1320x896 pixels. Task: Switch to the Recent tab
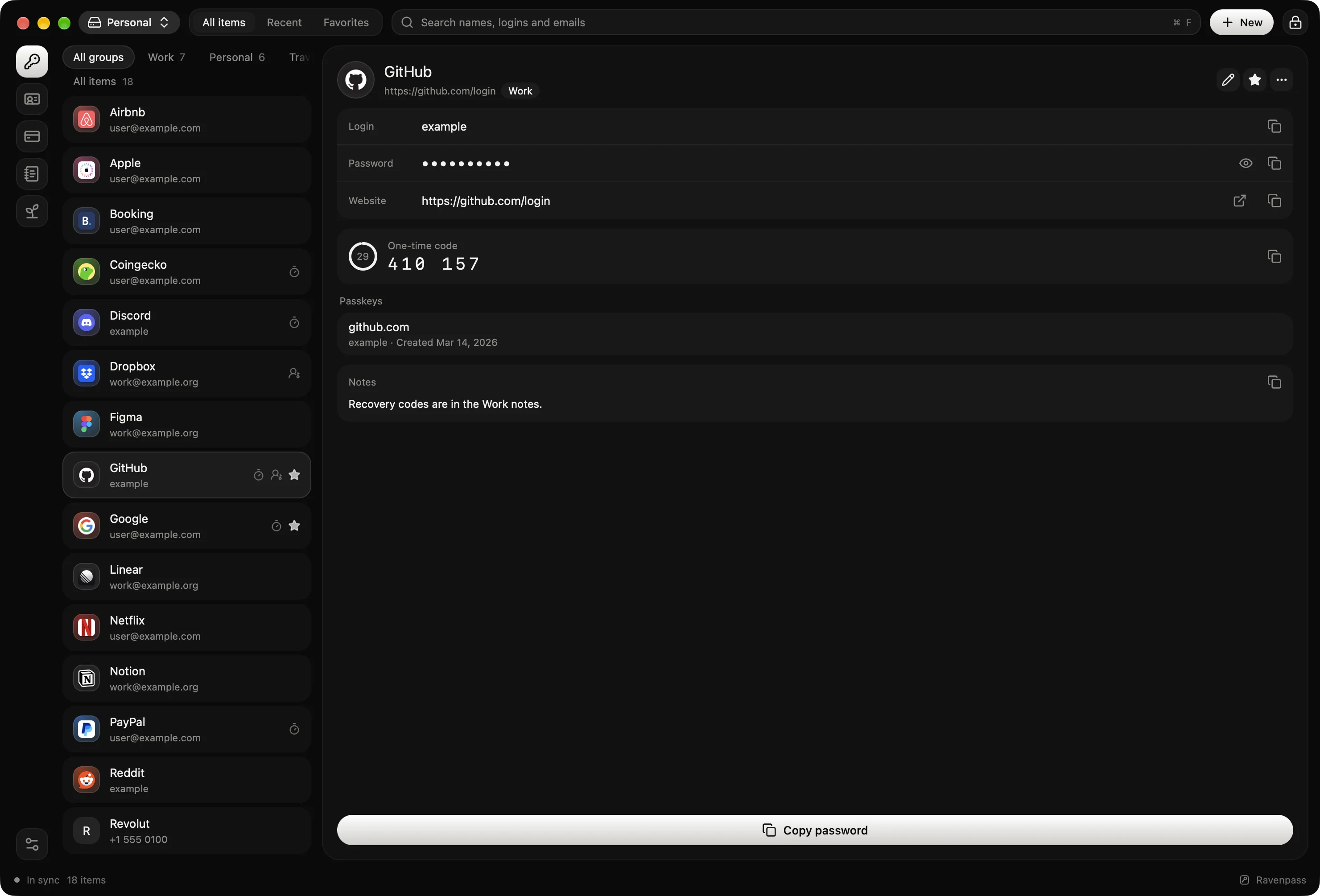tap(284, 22)
